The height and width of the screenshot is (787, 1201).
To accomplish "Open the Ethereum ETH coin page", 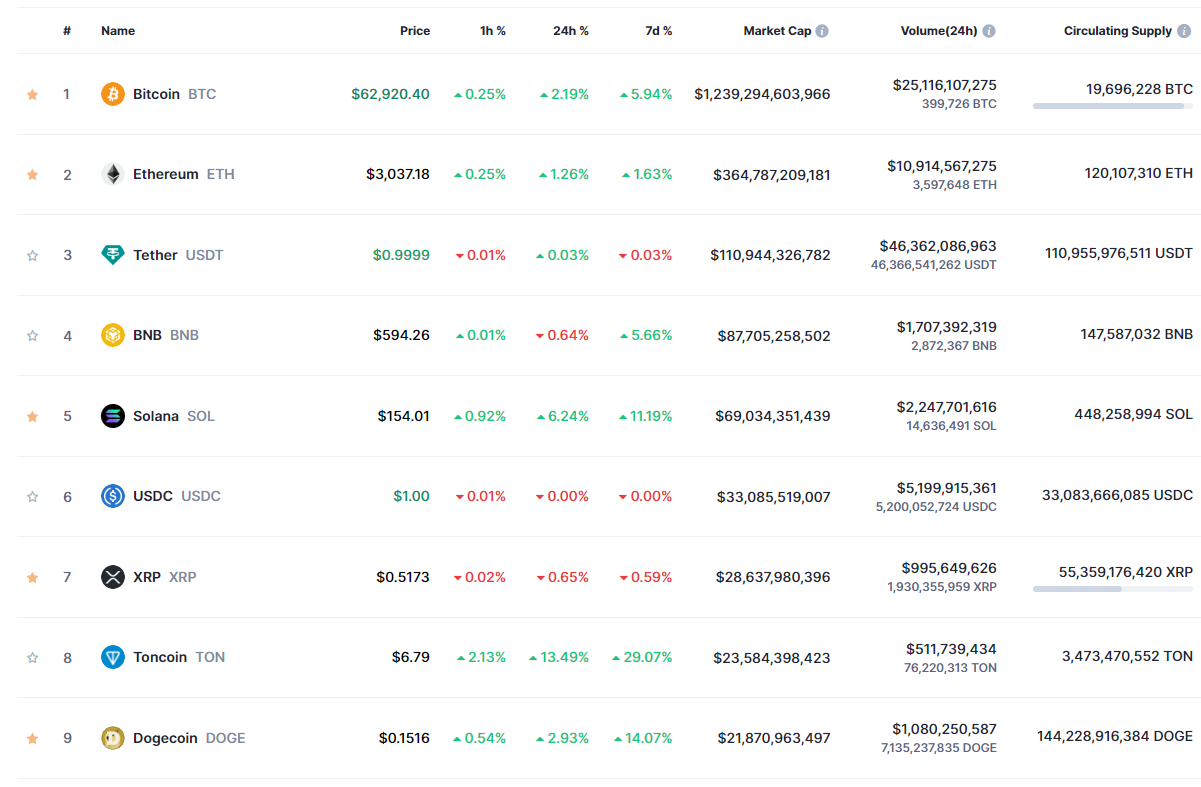I will coord(168,174).
